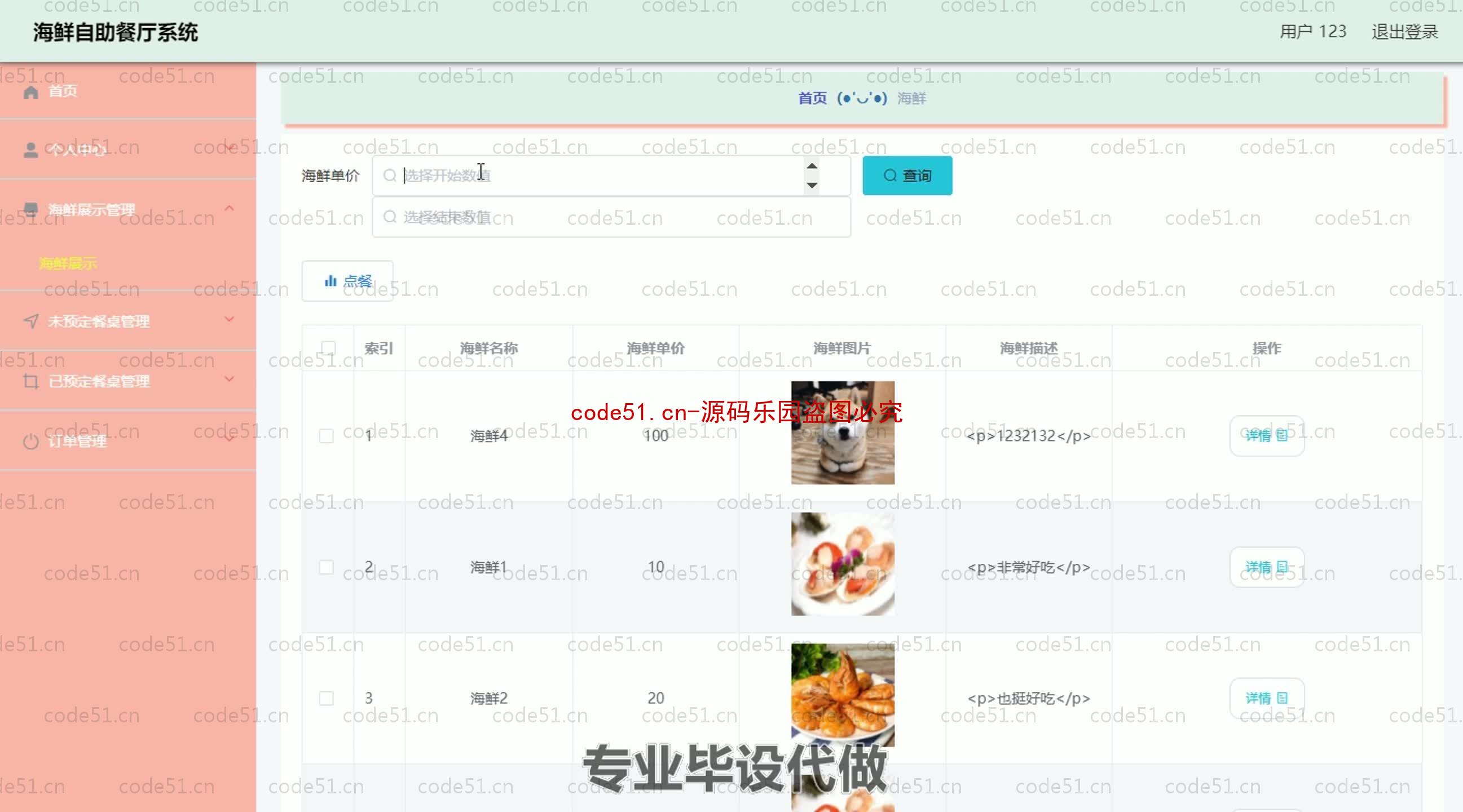Screen dimensions: 1463x812
Task: Focus the 选择结束数值 input field
Action: tap(611, 217)
